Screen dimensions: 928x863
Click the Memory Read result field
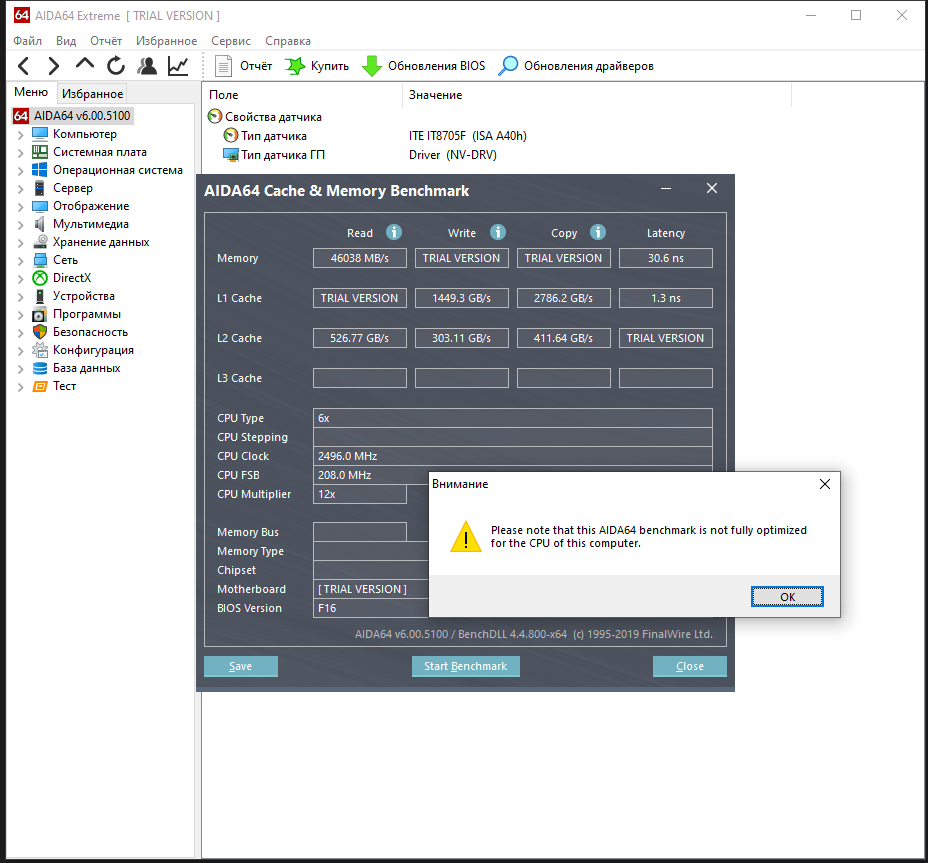(360, 258)
